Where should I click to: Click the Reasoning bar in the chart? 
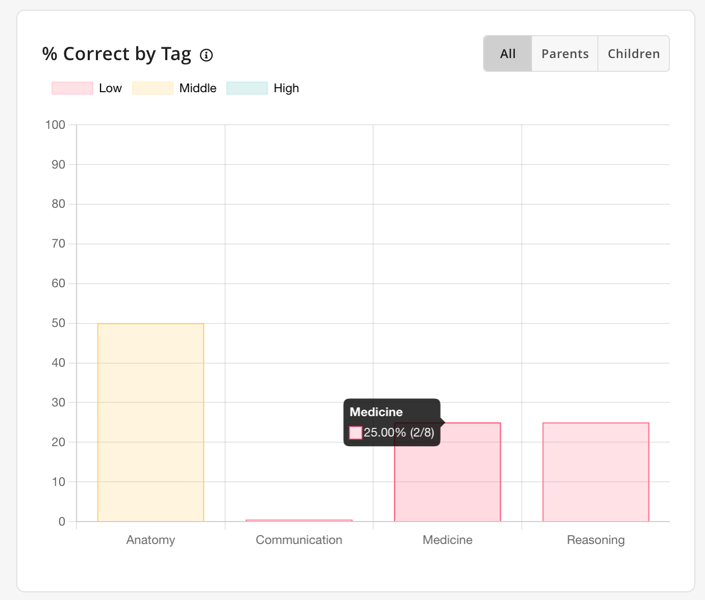click(596, 472)
